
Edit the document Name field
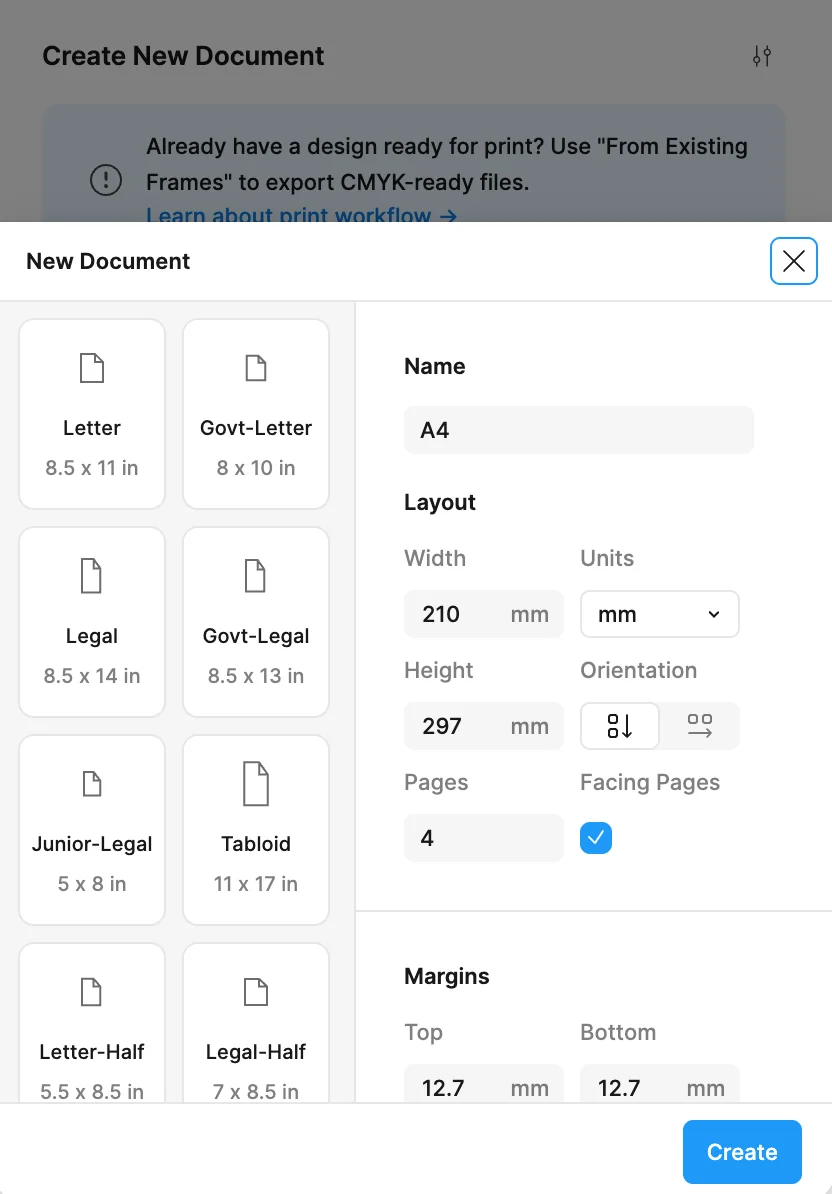coord(578,430)
